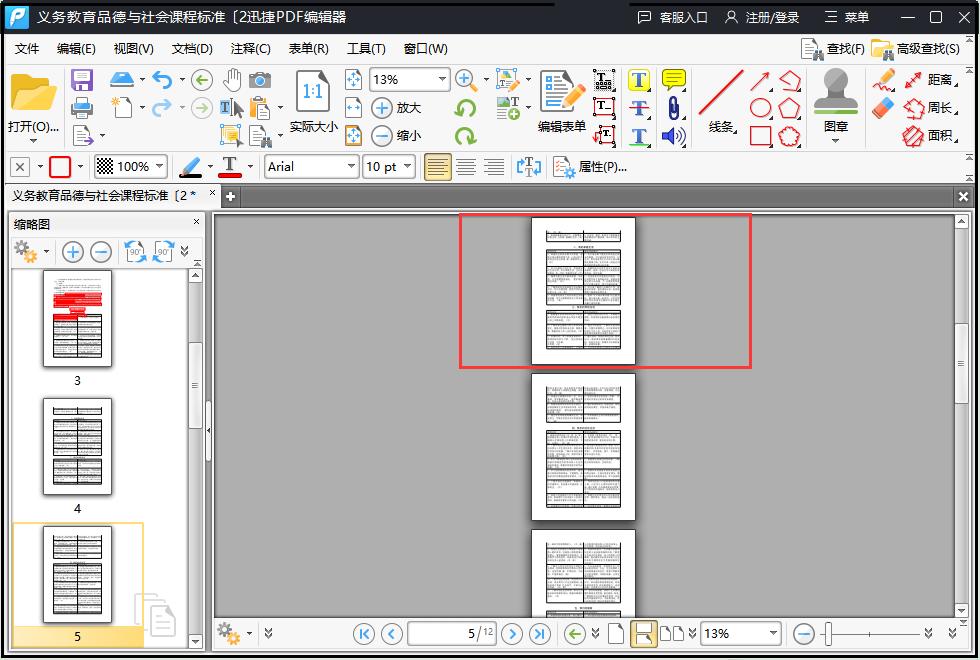This screenshot has height=660, width=980.
Task: Open the 注释(C) menu
Action: [x=250, y=48]
